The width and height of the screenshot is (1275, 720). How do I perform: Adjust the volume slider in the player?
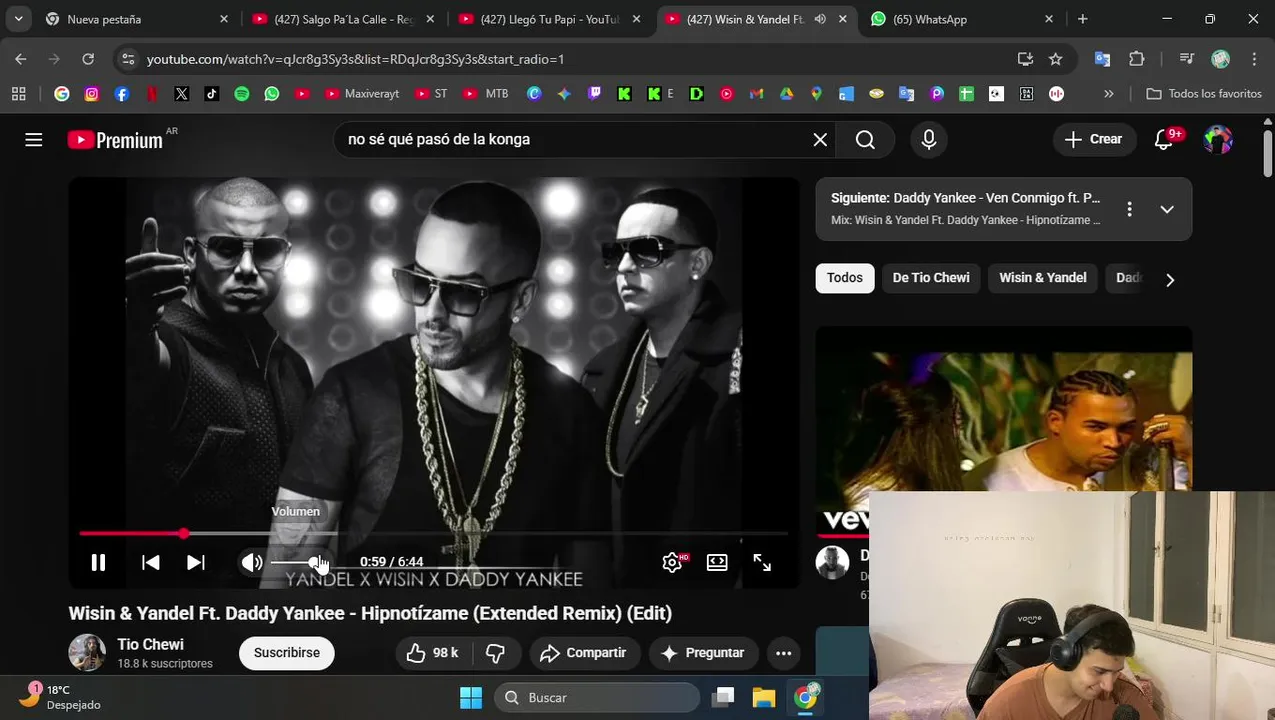coord(298,563)
